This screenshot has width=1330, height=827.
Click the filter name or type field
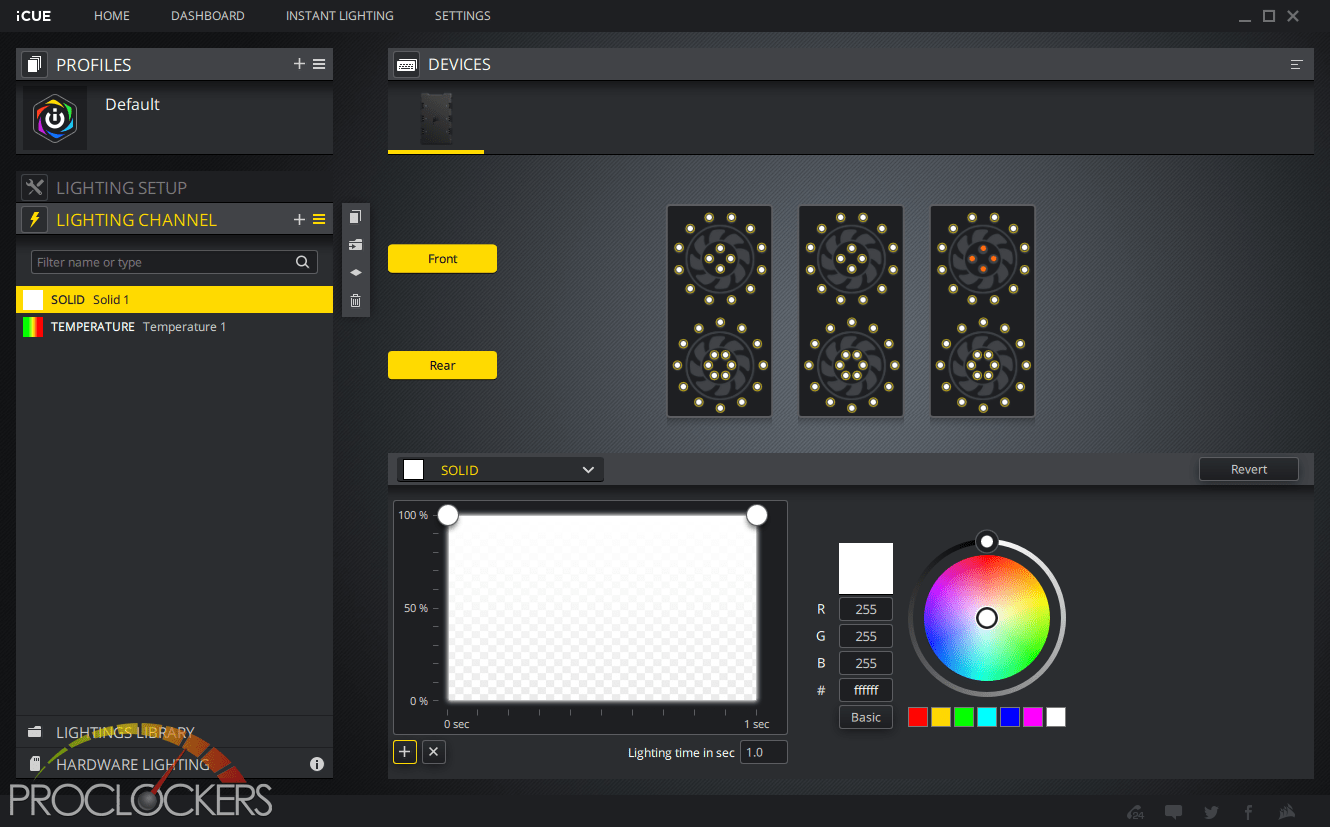tap(175, 262)
